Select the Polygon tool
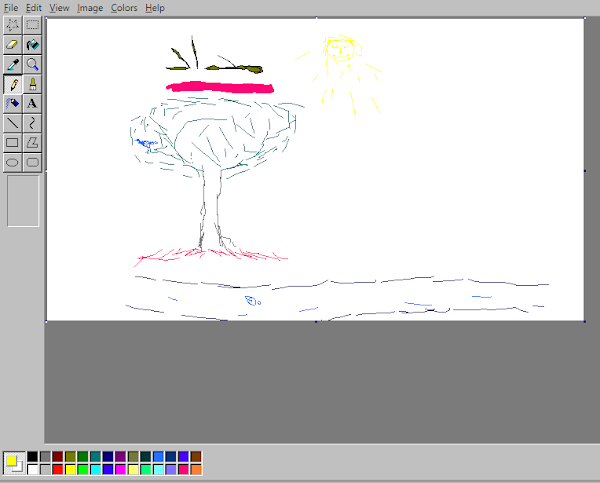Screen dimensions: 600x483 [33, 143]
